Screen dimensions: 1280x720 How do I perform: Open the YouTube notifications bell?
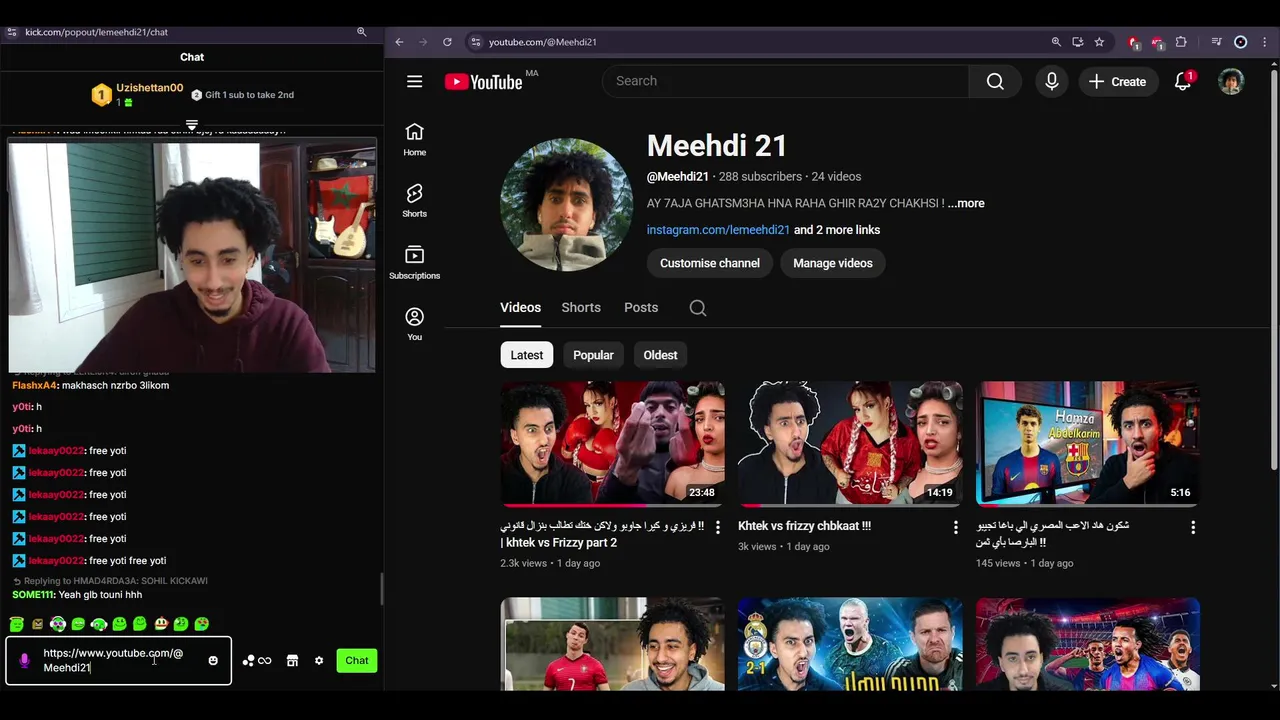click(x=1183, y=82)
